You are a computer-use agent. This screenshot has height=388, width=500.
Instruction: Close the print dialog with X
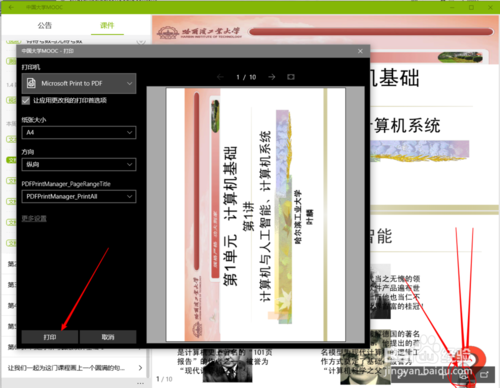(x=360, y=51)
